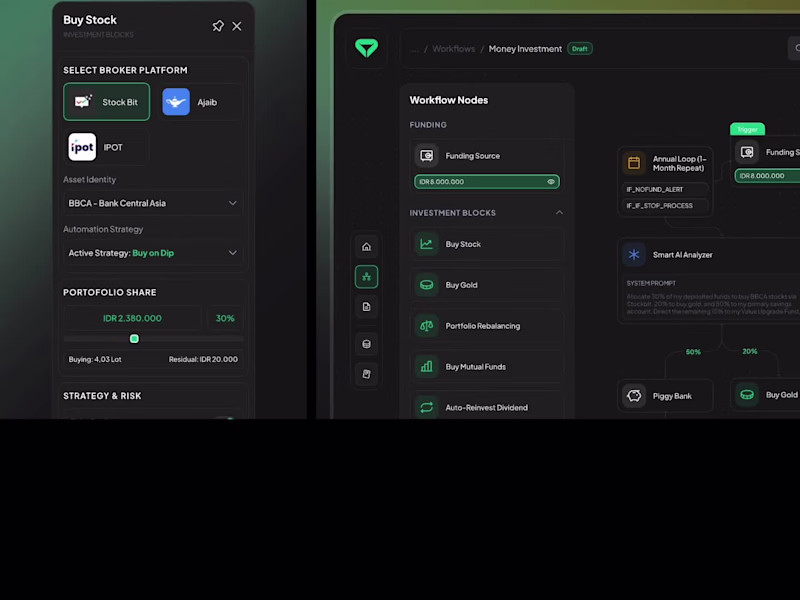Select Portfolio Rebalancing block
The height and width of the screenshot is (600, 800).
point(487,326)
